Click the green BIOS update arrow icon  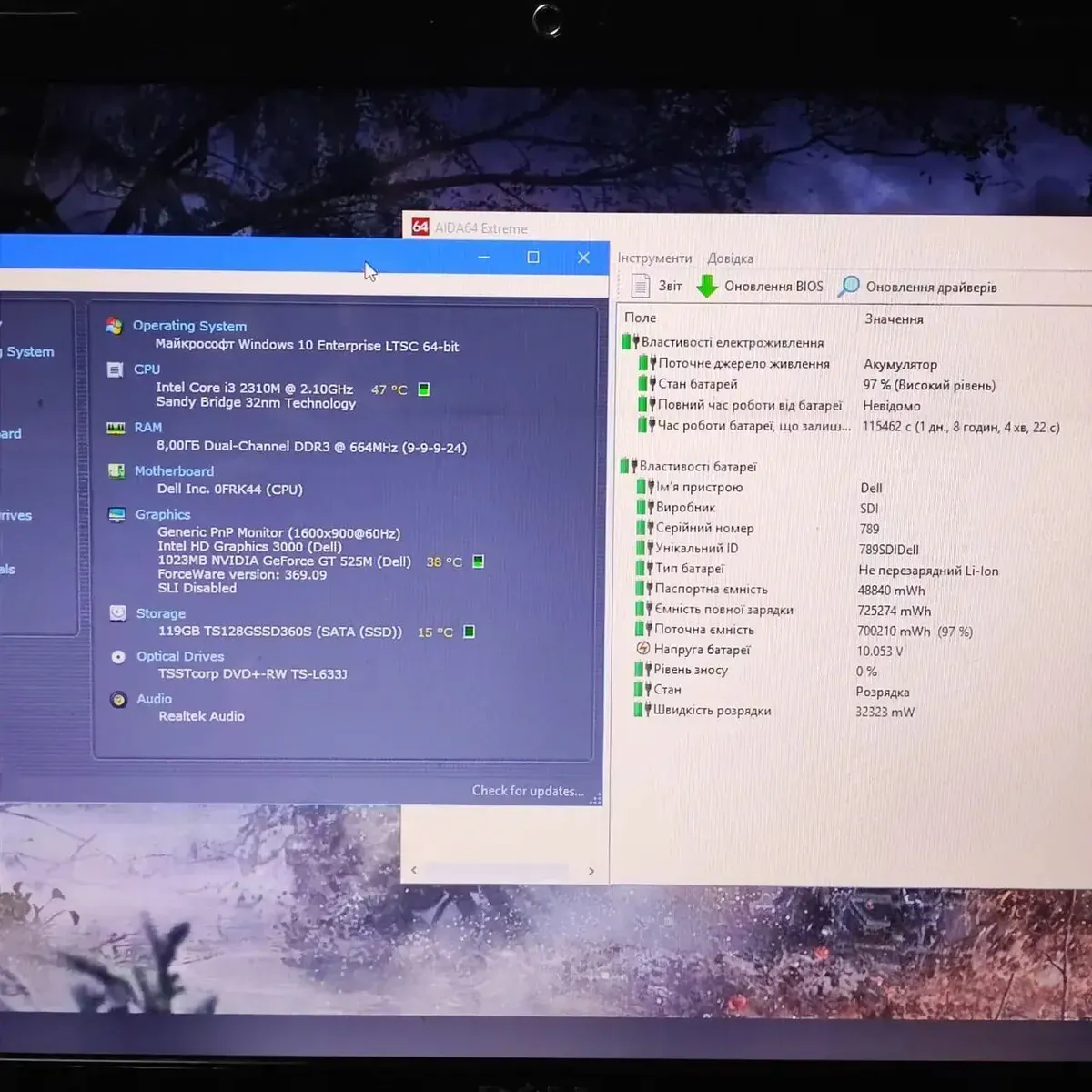[707, 287]
